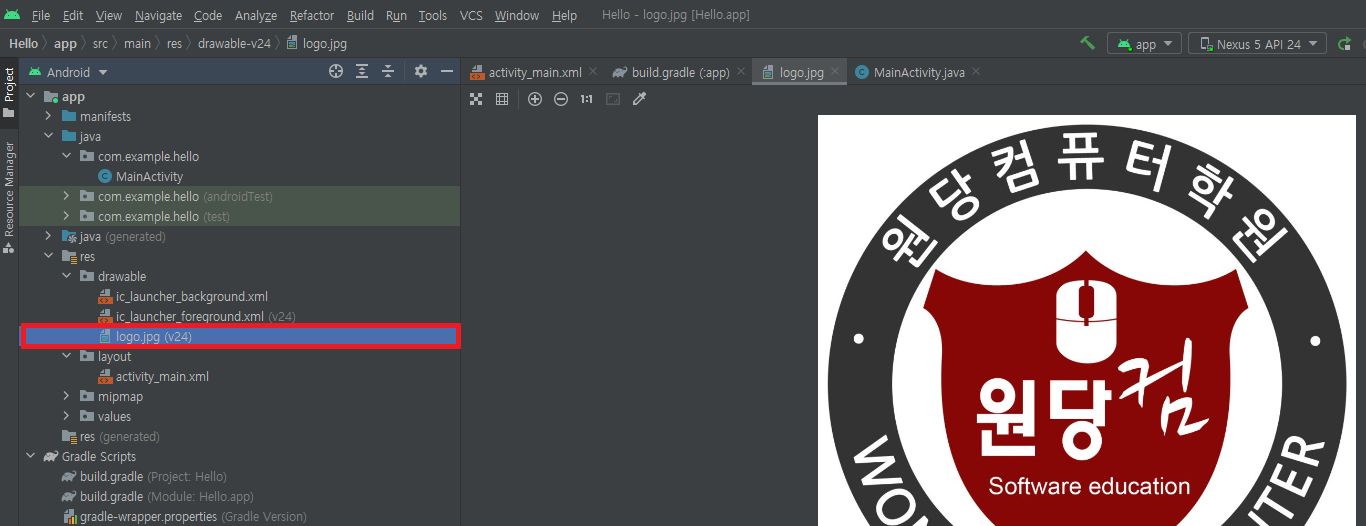The width and height of the screenshot is (1366, 526).
Task: Open the Navigate menu
Action: tap(158, 15)
